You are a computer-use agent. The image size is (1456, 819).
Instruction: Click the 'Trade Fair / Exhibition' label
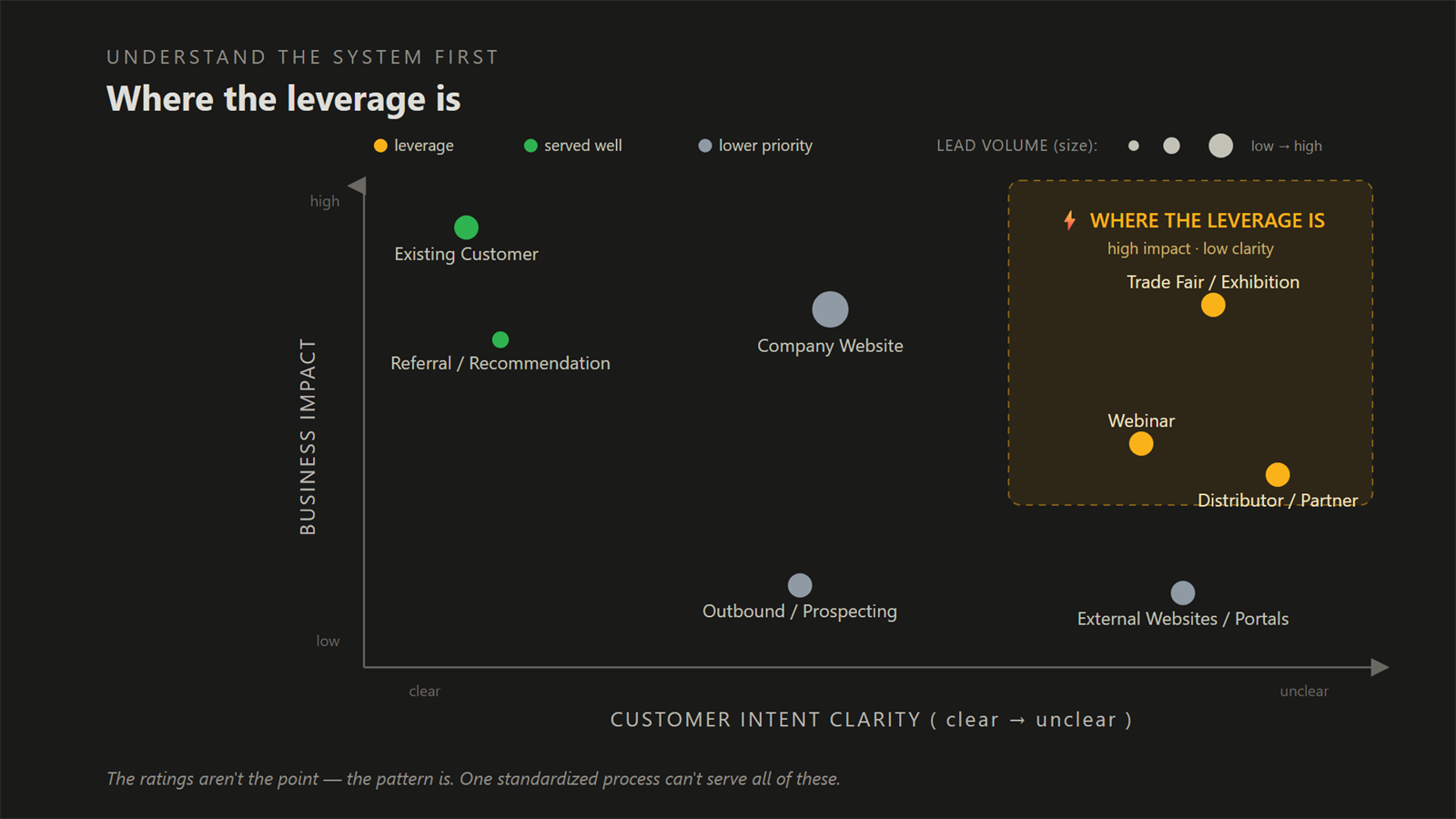click(1213, 282)
